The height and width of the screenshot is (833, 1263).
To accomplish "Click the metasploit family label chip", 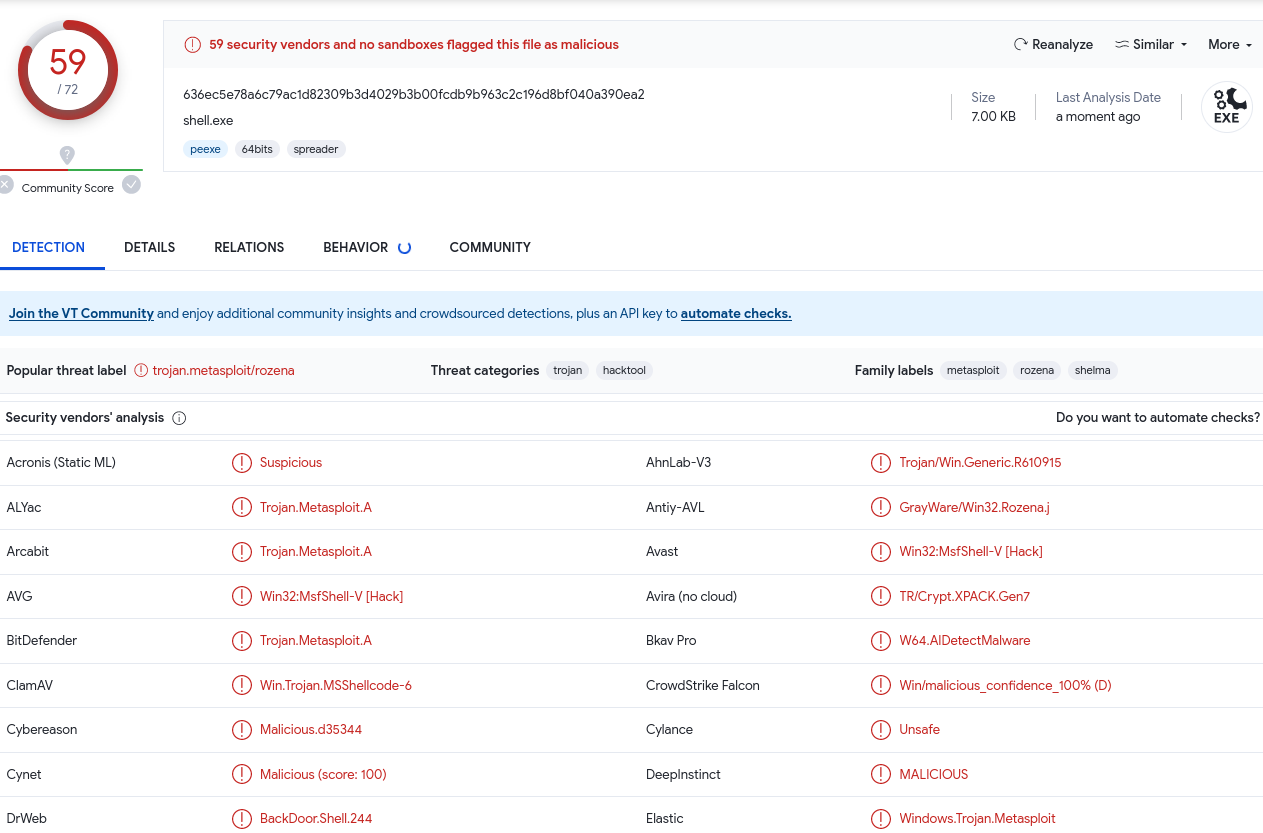I will (x=973, y=370).
